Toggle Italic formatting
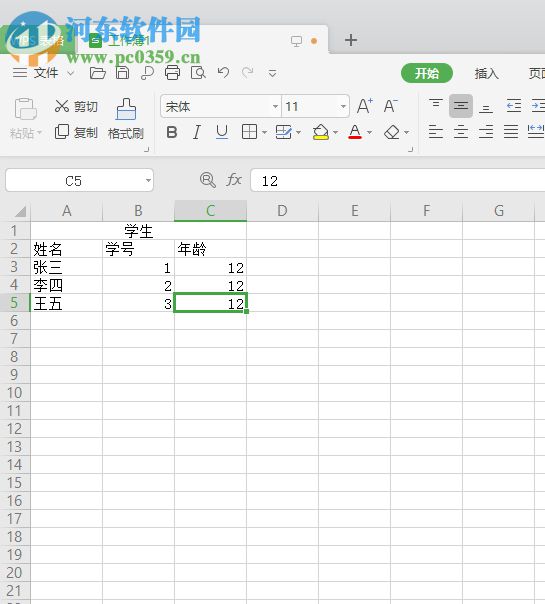 197,132
